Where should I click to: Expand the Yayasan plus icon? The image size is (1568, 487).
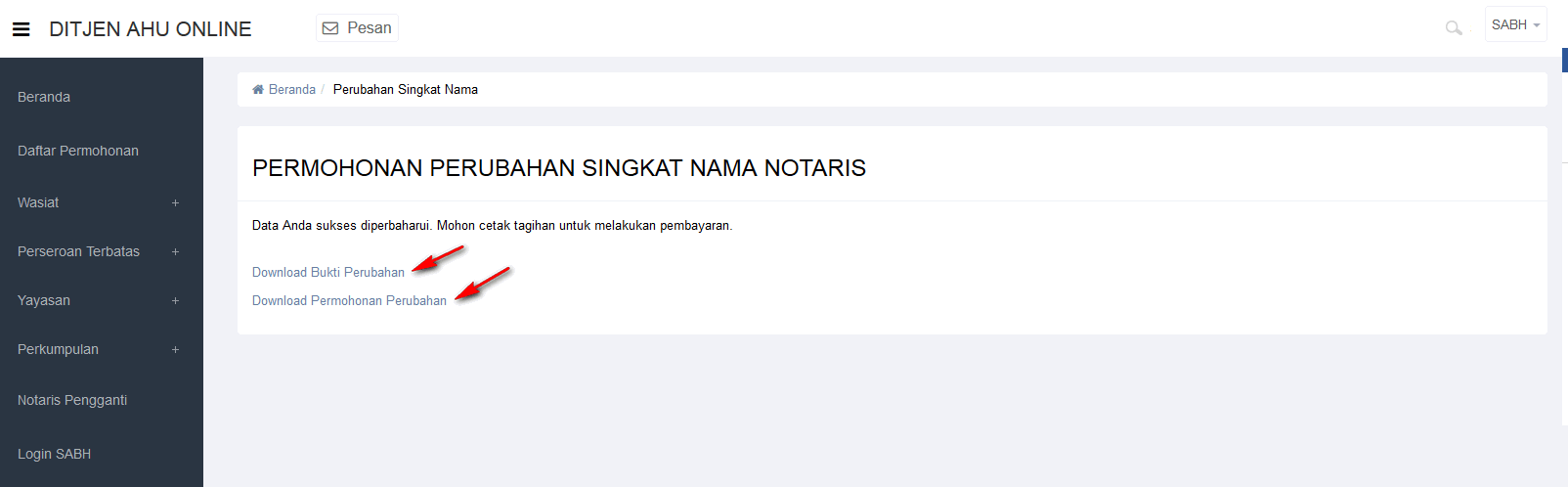tap(176, 301)
